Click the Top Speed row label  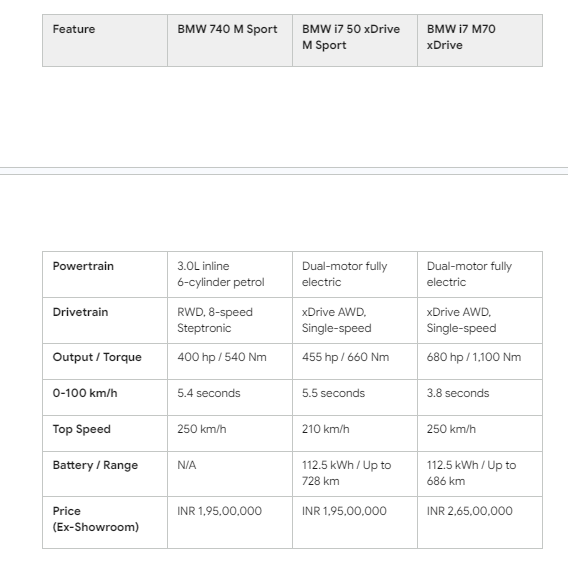tap(105, 434)
